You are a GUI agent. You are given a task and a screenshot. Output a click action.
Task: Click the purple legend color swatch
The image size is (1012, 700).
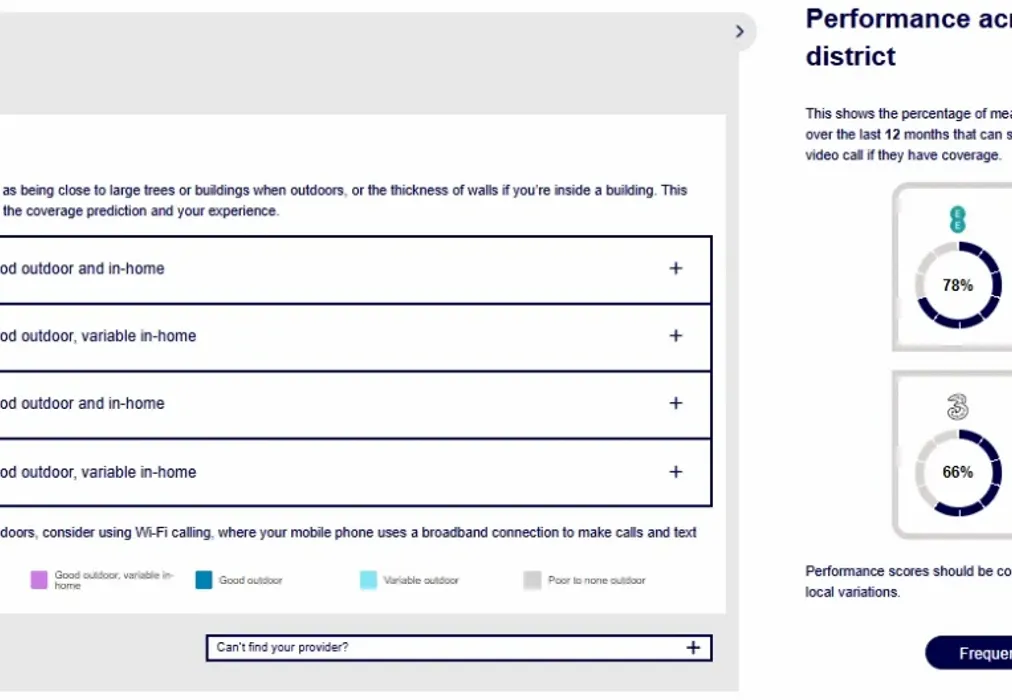coord(39,580)
